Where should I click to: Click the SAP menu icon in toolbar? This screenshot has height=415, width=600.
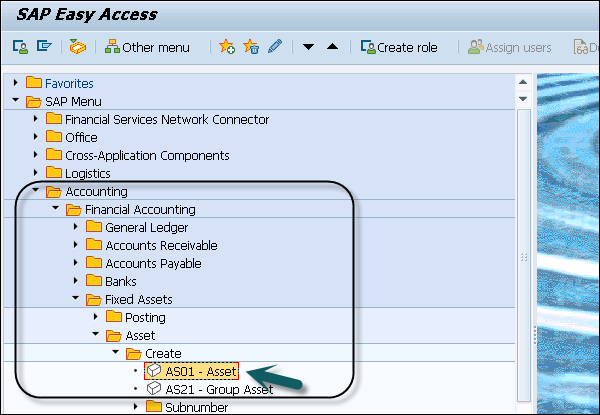click(x=43, y=47)
